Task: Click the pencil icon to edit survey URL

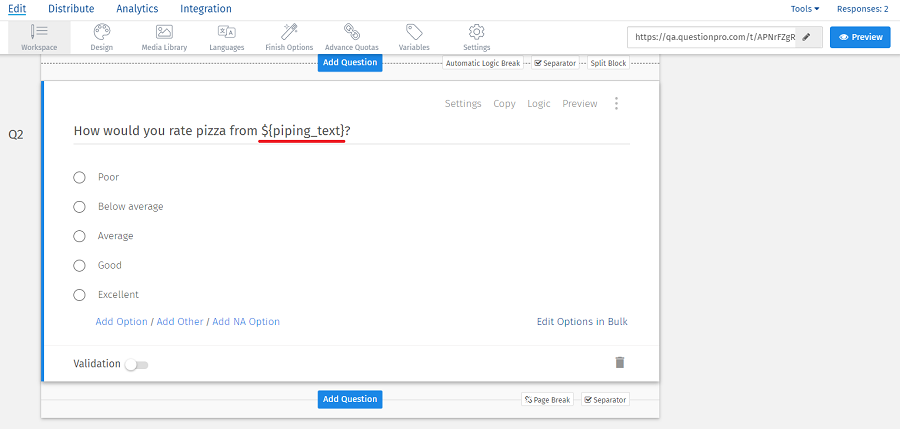Action: [x=807, y=37]
